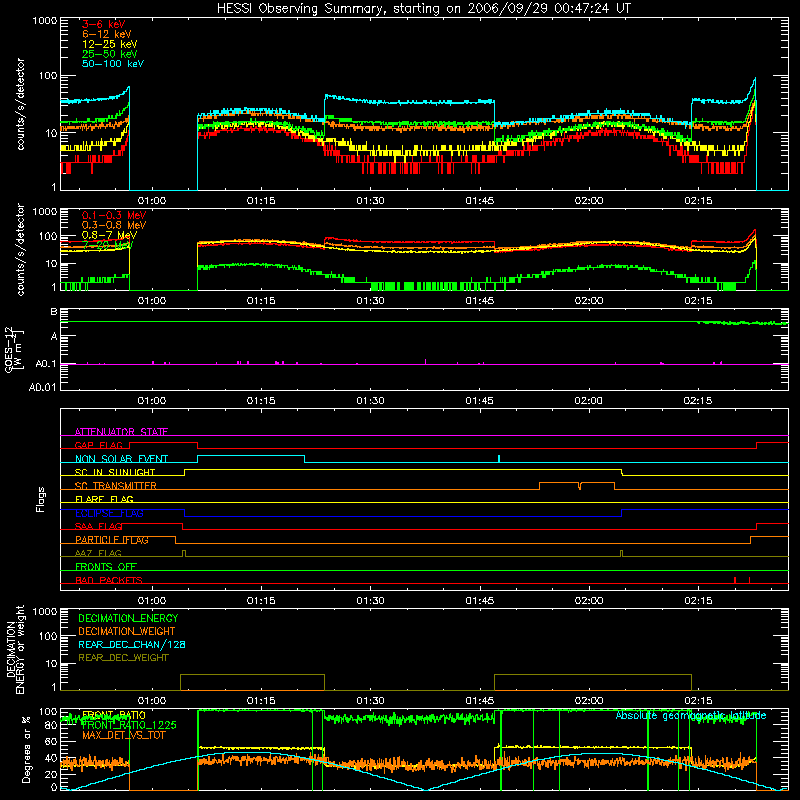Image resolution: width=800 pixels, height=800 pixels.
Task: Select the FRONTS_OFF flag label
Action: pyautogui.click(x=106, y=566)
